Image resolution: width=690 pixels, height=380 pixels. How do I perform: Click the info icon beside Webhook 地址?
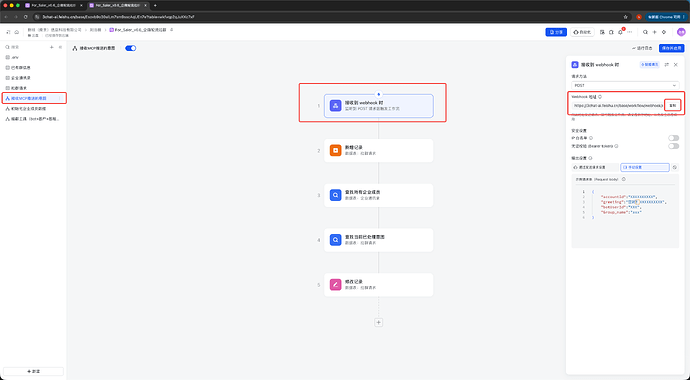[600, 97]
